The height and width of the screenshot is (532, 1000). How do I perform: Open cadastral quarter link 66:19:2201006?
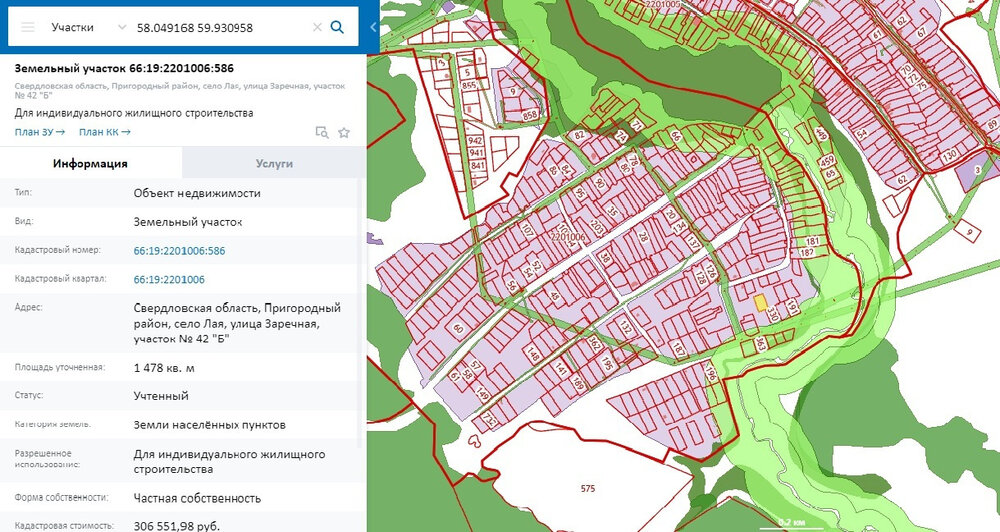pos(169,279)
